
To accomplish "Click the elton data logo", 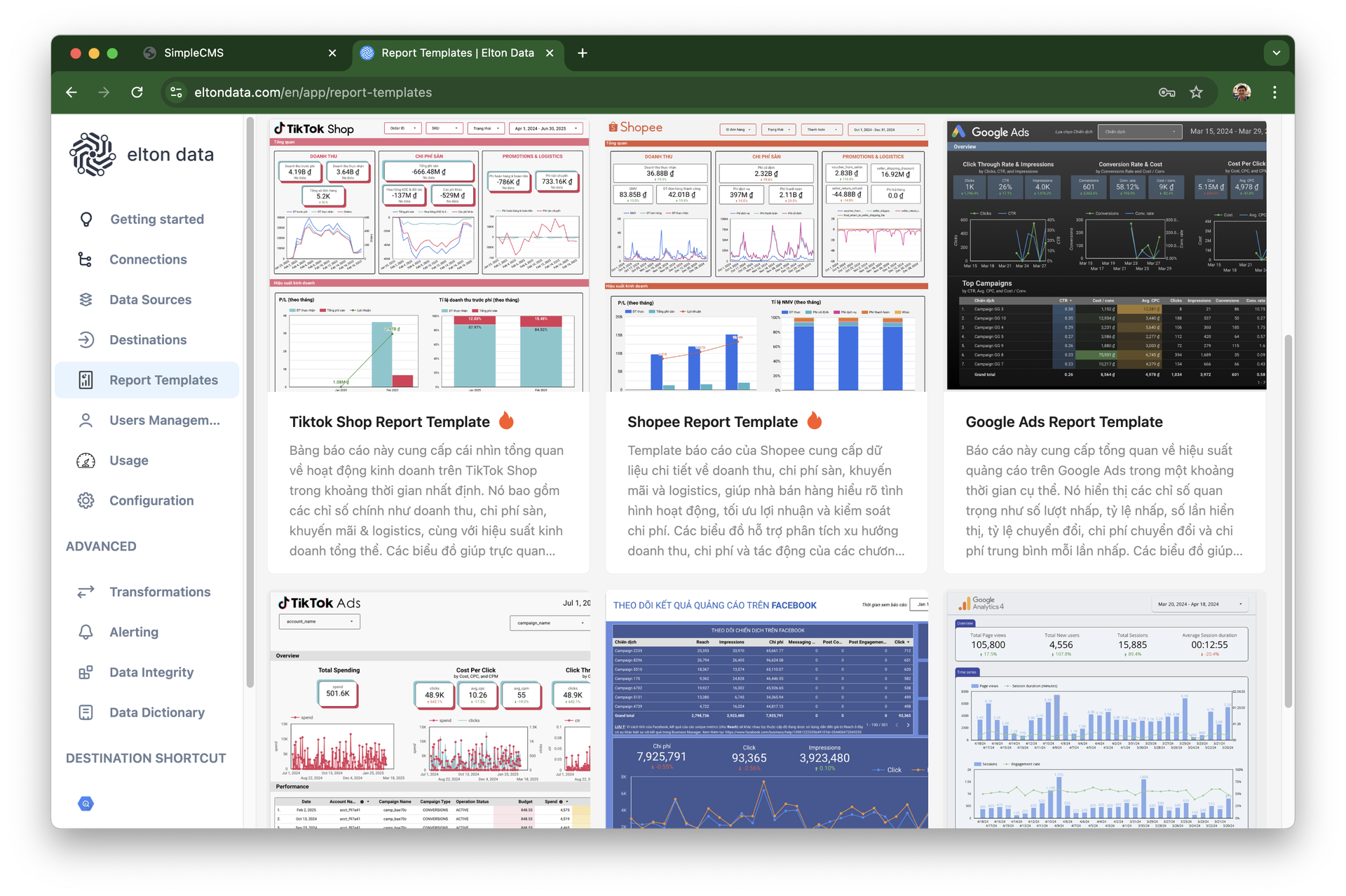I will (142, 154).
